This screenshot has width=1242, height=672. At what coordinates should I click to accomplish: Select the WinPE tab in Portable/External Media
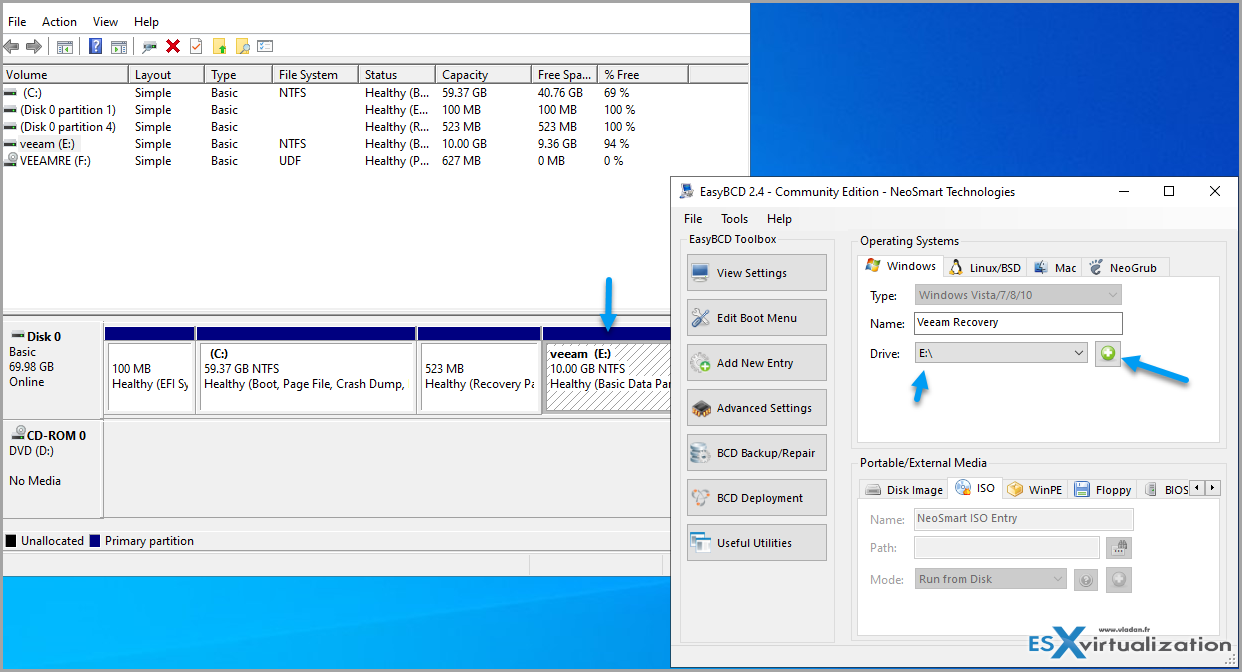coord(1035,489)
